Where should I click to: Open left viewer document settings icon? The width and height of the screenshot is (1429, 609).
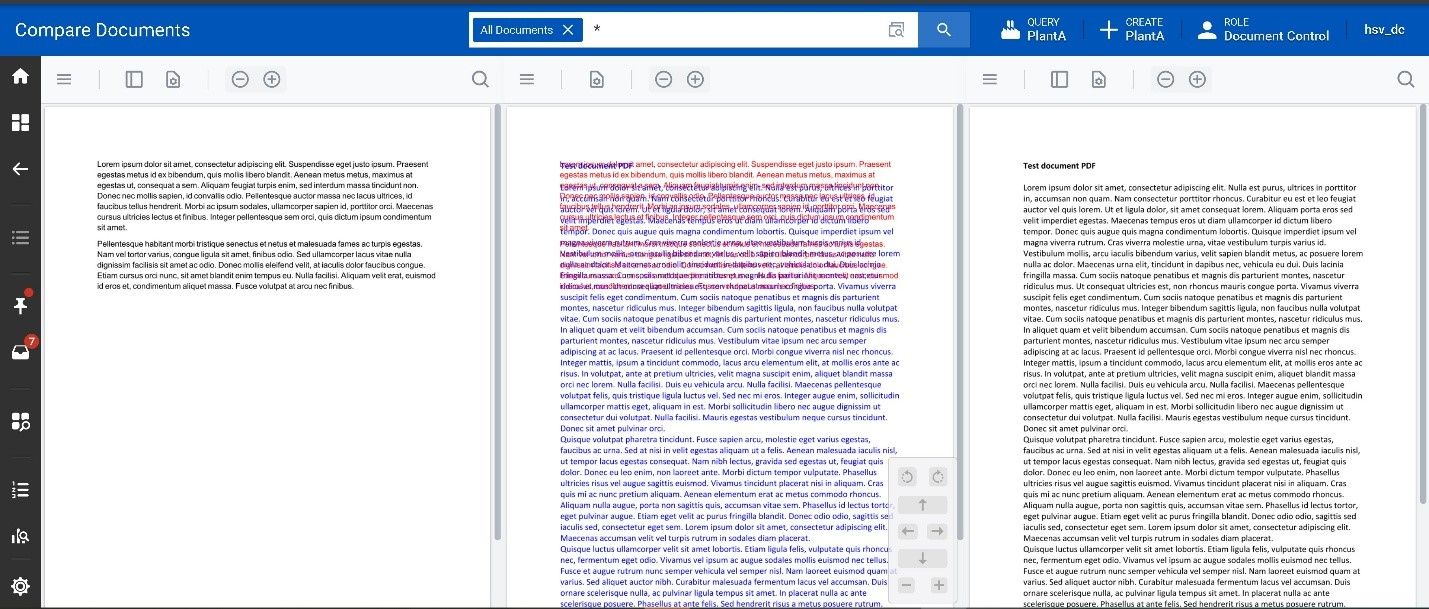pos(173,79)
